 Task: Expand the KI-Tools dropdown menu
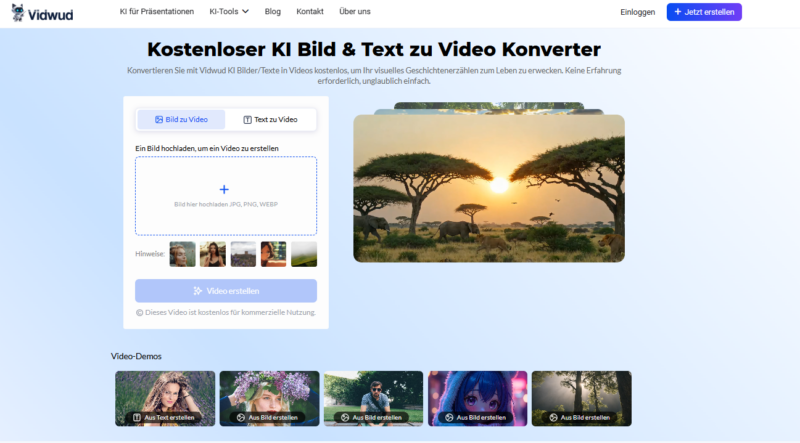tap(229, 12)
